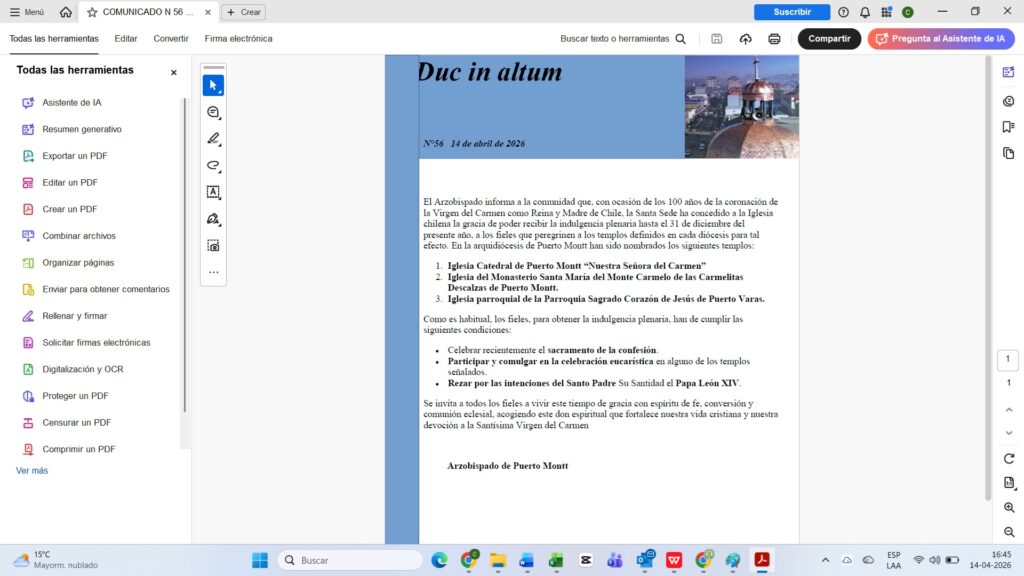The width and height of the screenshot is (1024, 576).
Task: Switch to the Convertir tab
Action: click(171, 39)
